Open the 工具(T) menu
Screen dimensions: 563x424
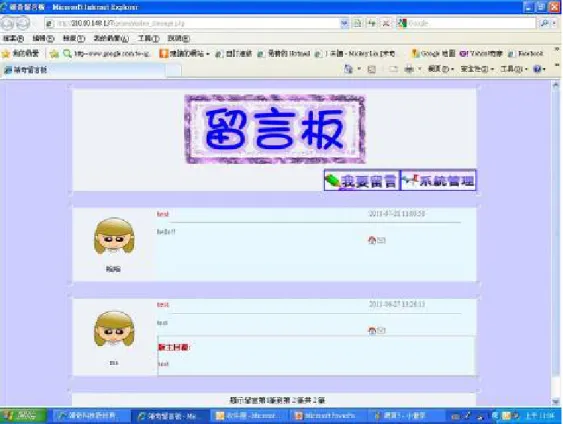point(149,38)
